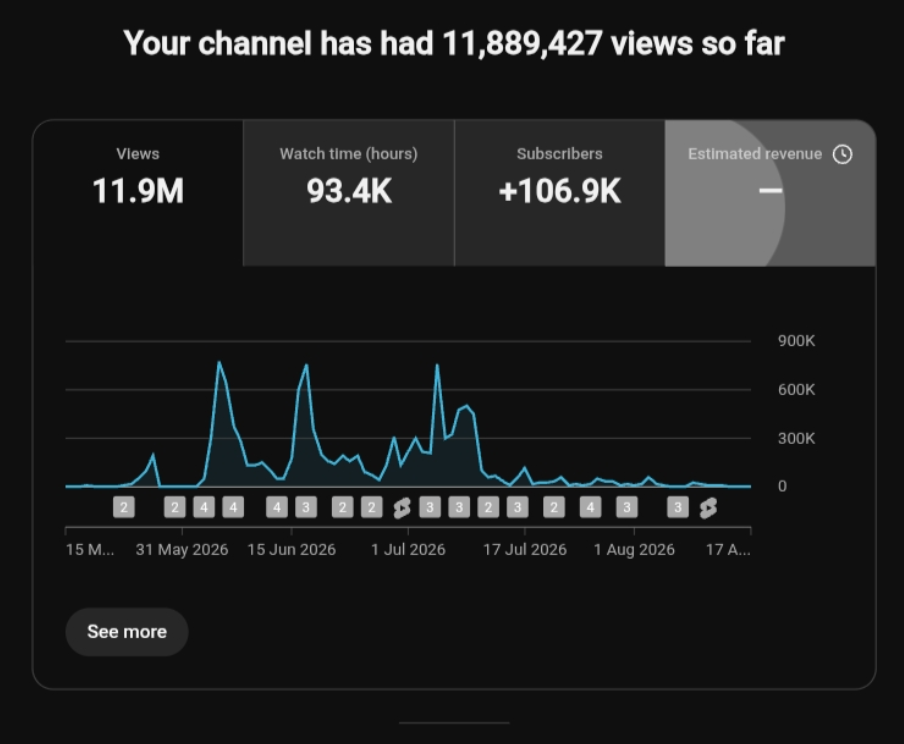Click the '3' video marker near 15 Jun 2026
Screen dimensions: 904x744
(306, 508)
